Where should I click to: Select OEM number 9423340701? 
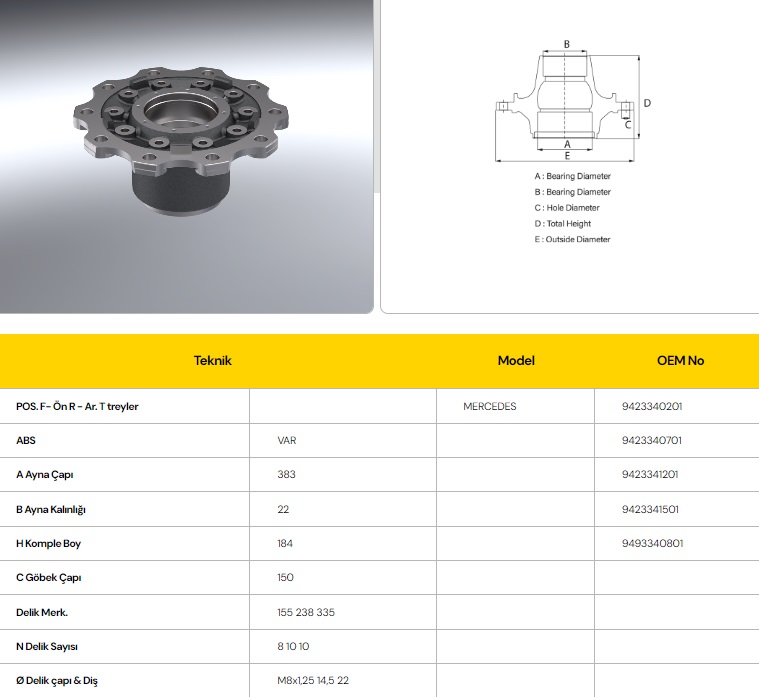point(651,441)
